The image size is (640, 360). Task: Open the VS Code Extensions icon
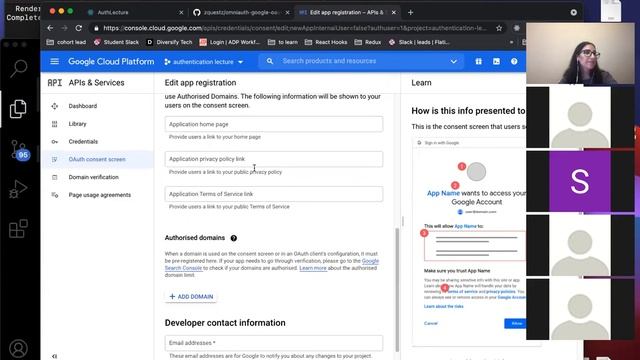click(x=18, y=229)
